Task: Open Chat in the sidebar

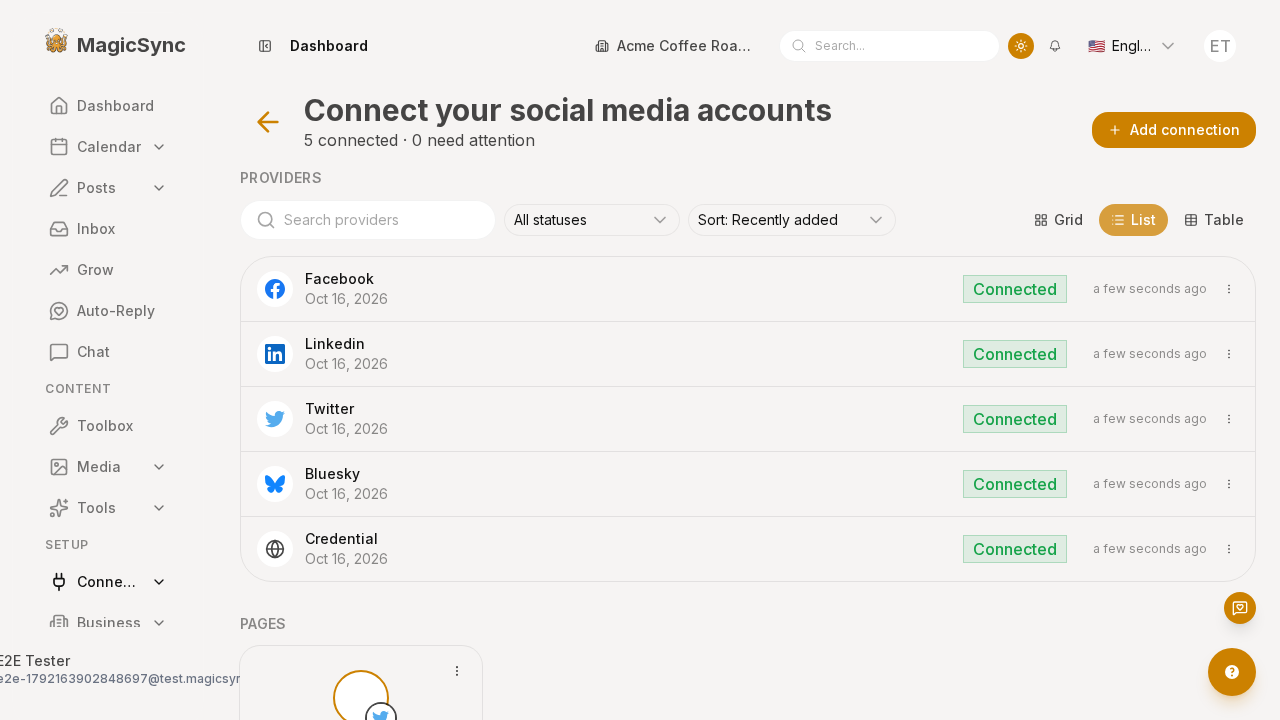Action: pos(108,352)
